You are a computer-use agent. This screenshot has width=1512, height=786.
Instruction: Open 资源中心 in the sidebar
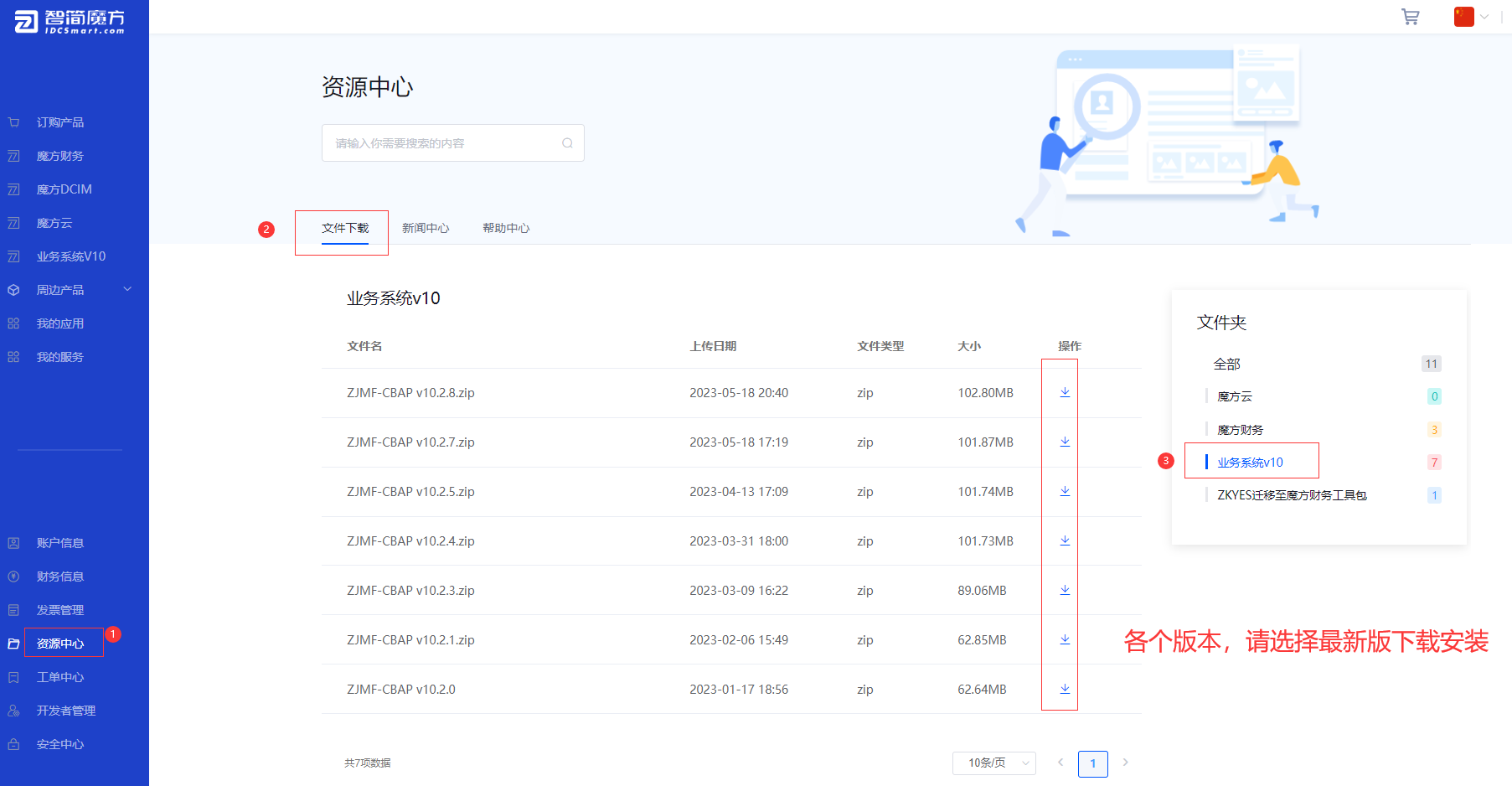[60, 644]
